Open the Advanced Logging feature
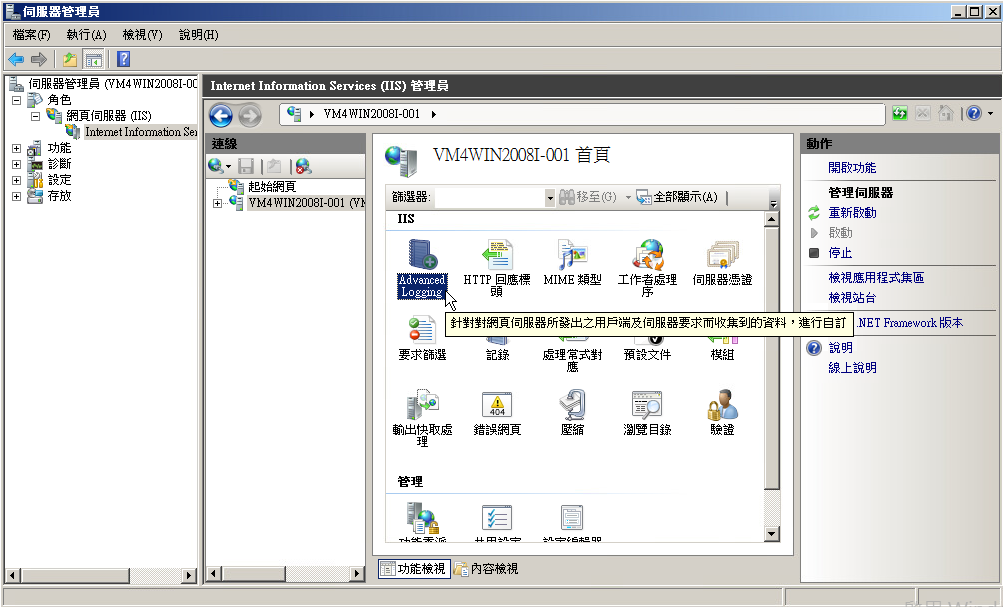The width and height of the screenshot is (1003, 607). 422,268
